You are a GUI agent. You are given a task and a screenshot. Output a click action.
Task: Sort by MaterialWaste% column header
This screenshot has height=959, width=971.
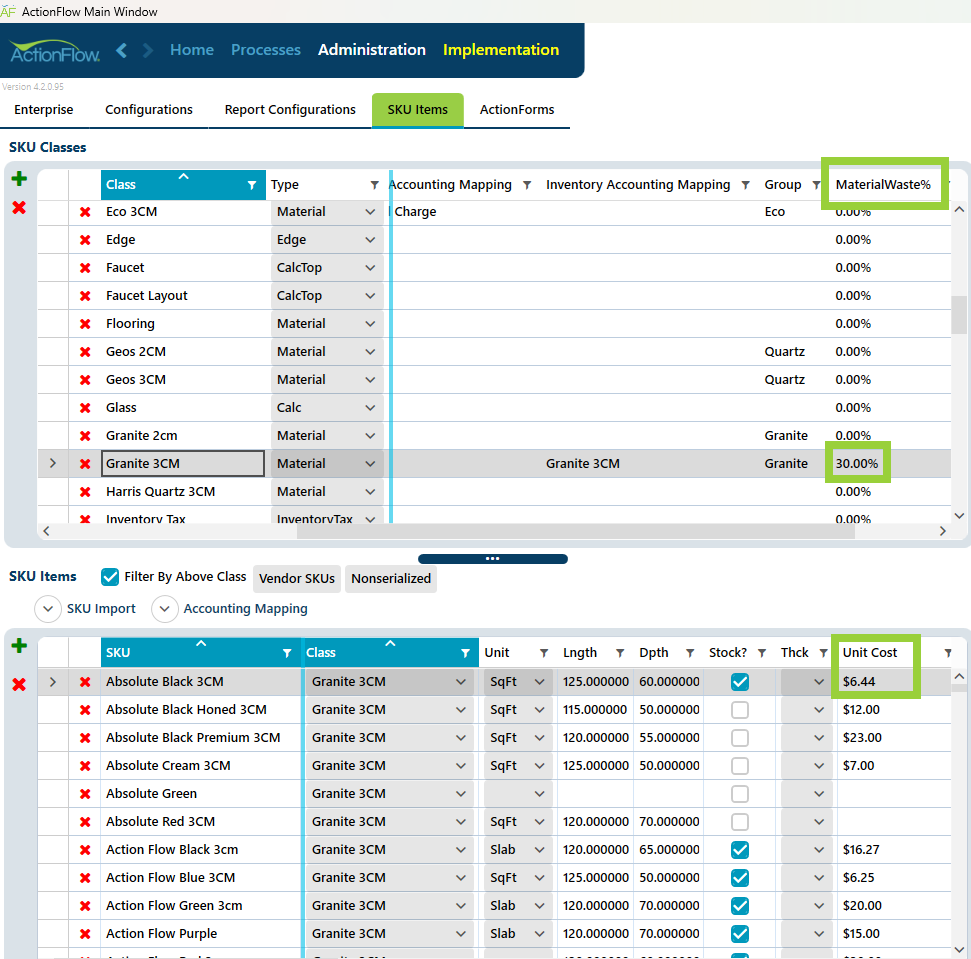pyautogui.click(x=882, y=184)
